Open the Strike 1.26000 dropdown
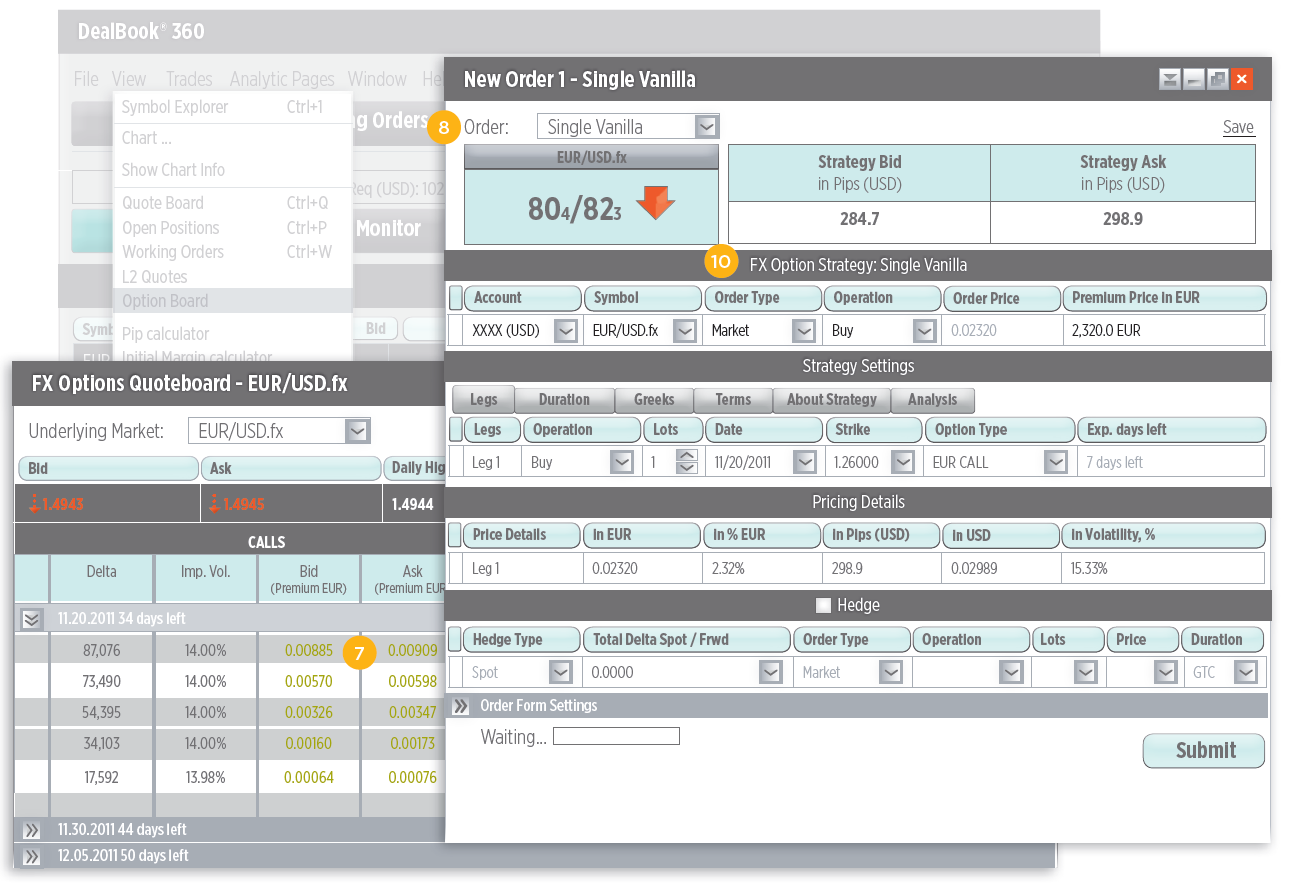The width and height of the screenshot is (1293, 894). [x=903, y=463]
